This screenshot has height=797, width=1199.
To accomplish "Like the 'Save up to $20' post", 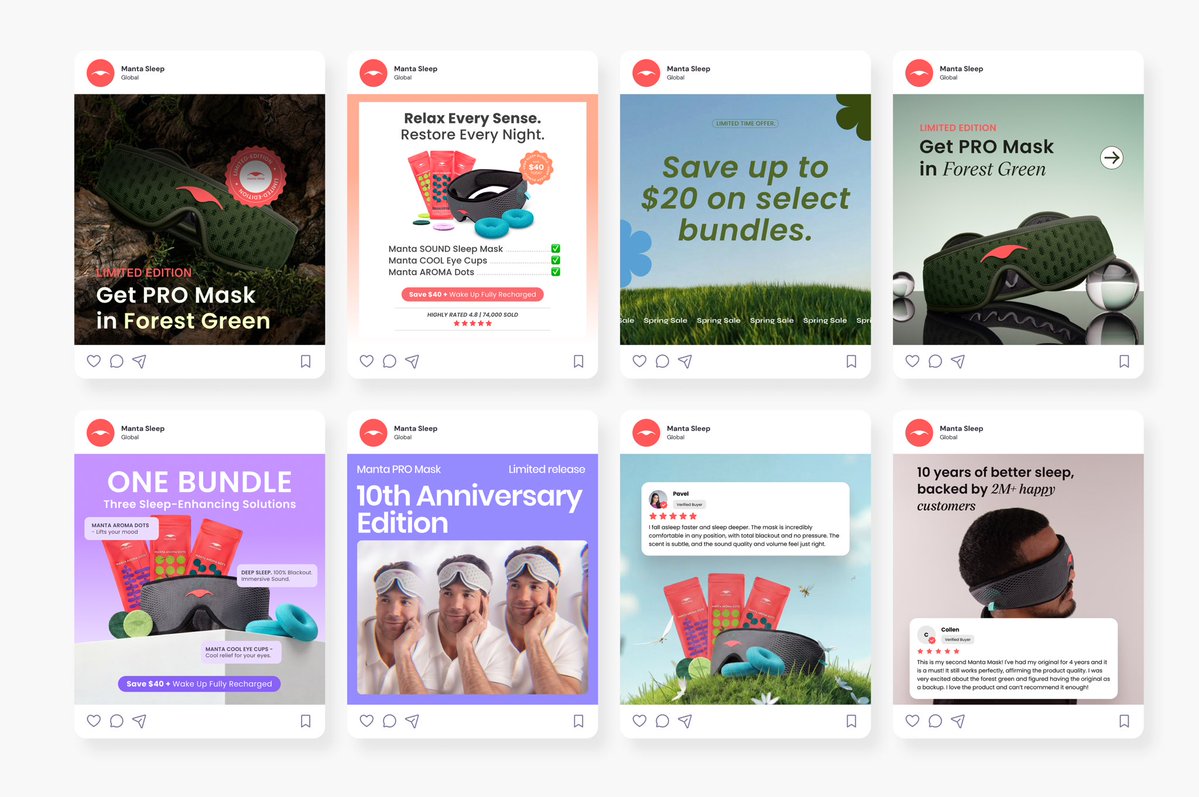I will pyautogui.click(x=639, y=361).
